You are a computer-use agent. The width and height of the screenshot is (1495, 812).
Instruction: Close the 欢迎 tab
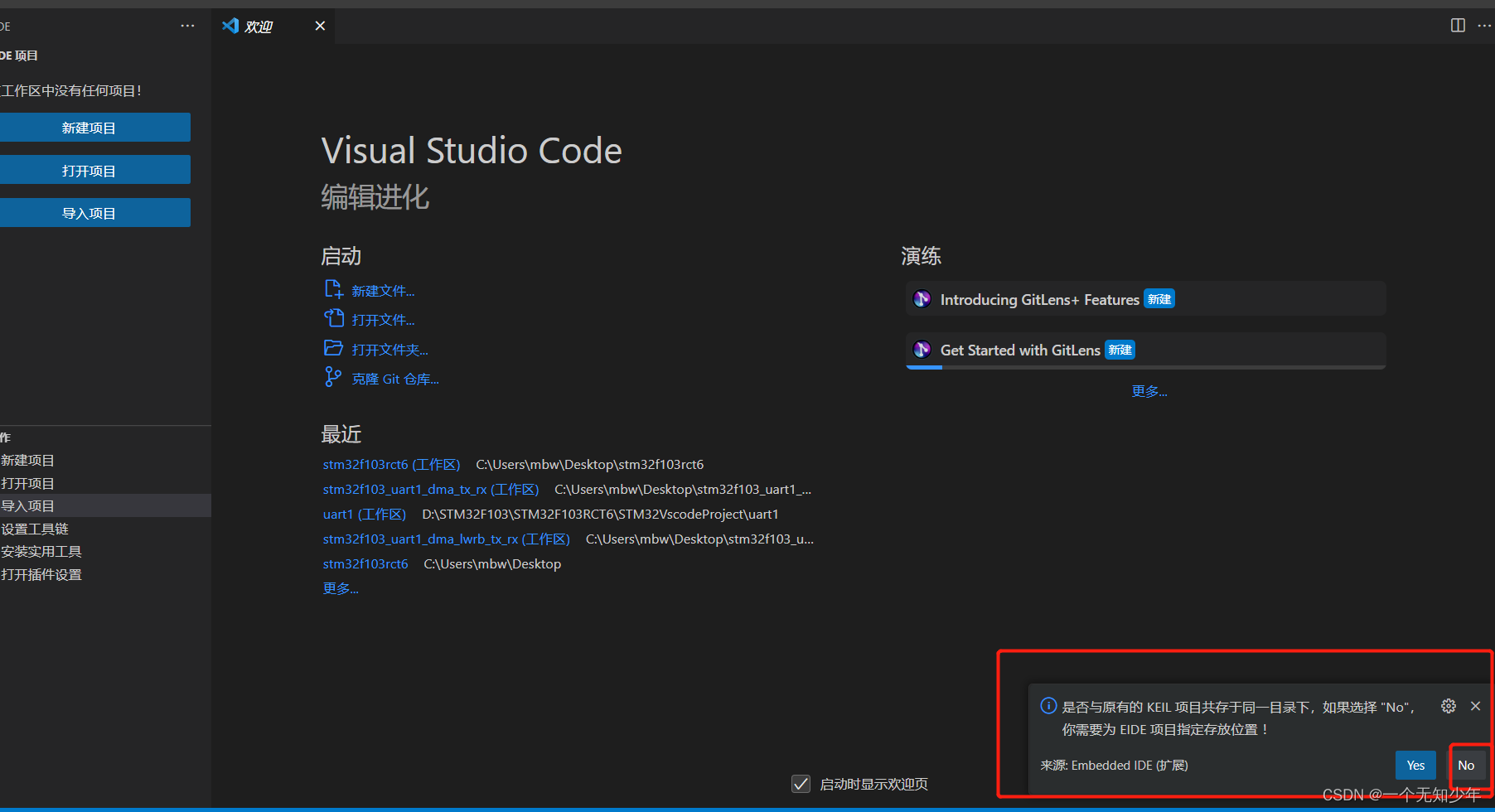(x=320, y=26)
